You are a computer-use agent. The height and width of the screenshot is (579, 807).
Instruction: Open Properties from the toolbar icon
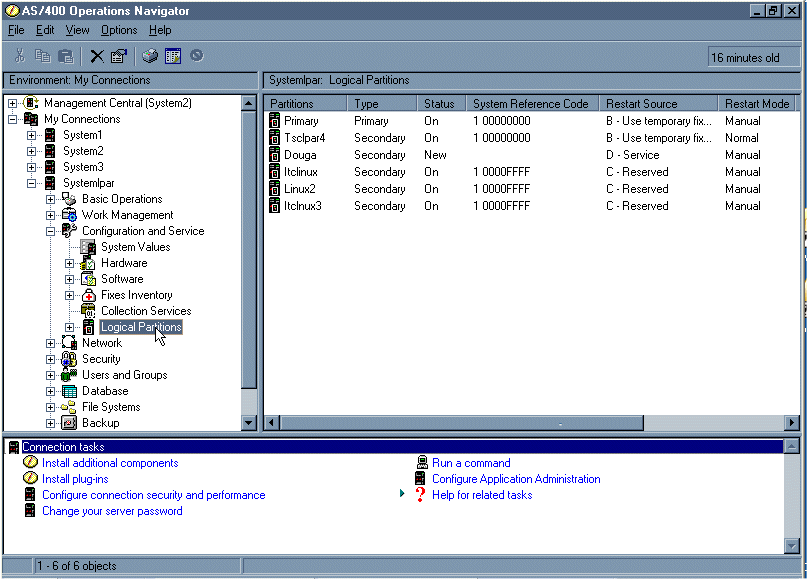click(119, 56)
